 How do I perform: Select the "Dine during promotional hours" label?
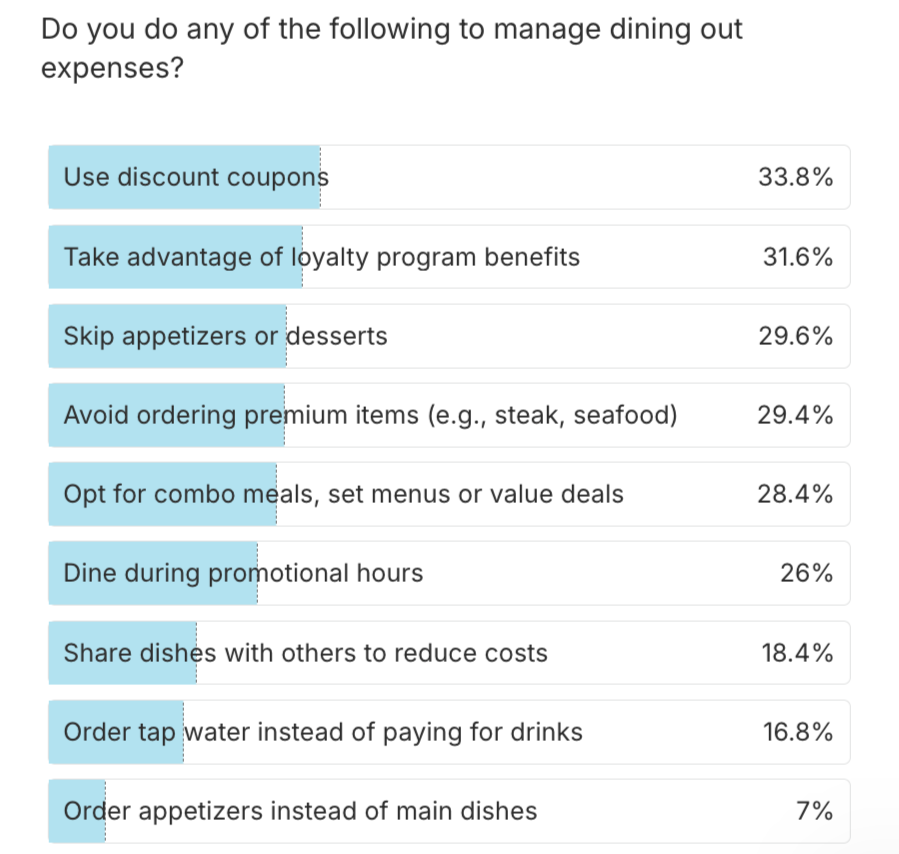click(243, 574)
